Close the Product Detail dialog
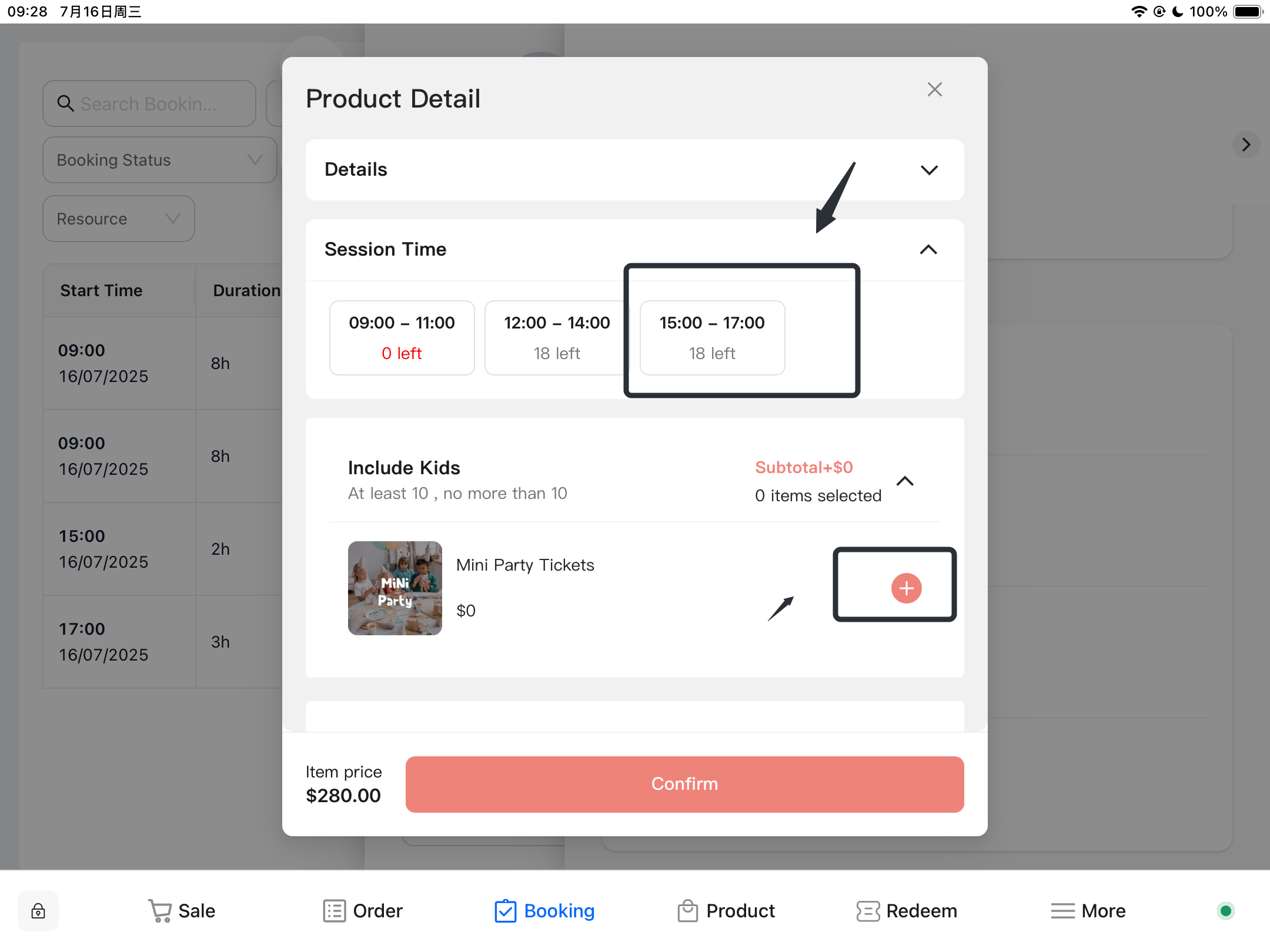1270x952 pixels. tap(934, 90)
